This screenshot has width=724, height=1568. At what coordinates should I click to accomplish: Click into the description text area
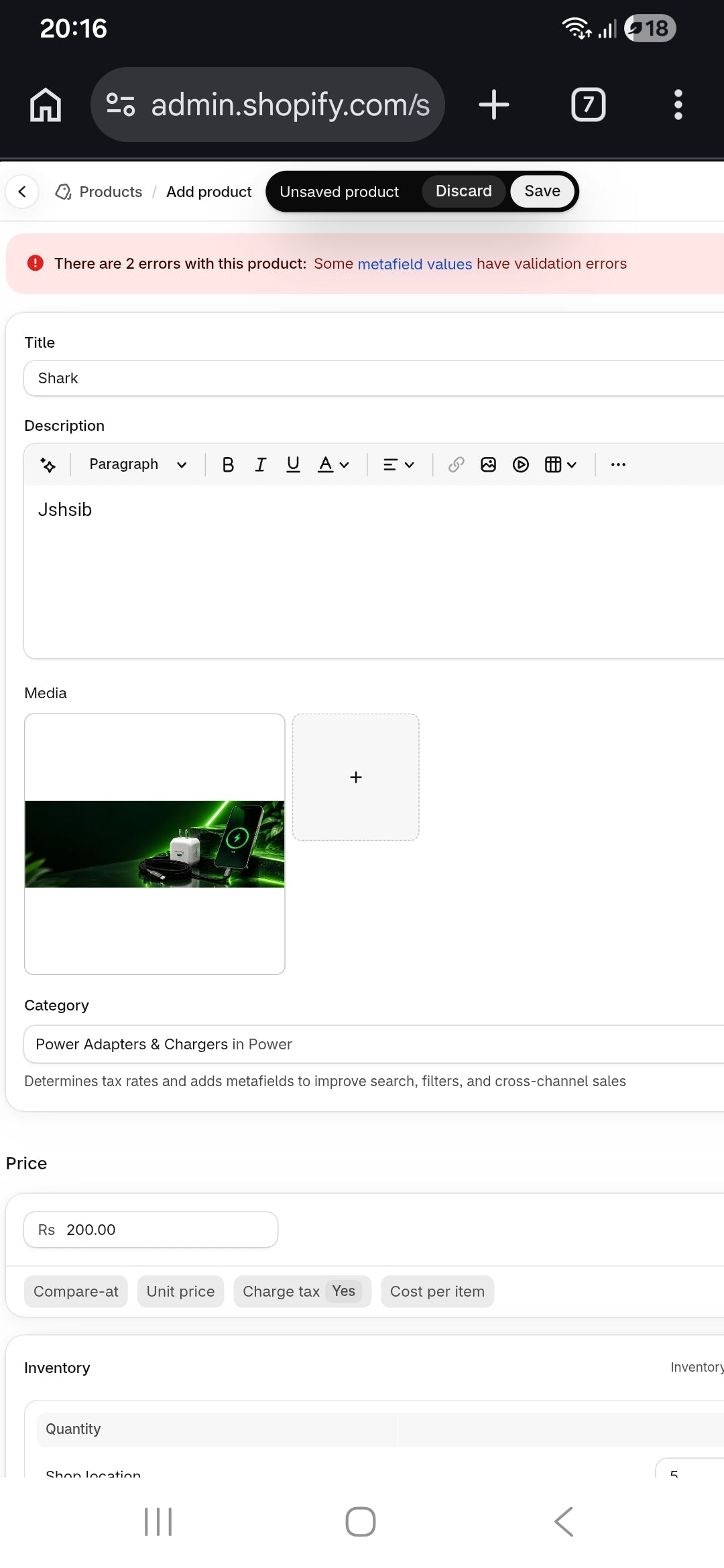coord(373,572)
